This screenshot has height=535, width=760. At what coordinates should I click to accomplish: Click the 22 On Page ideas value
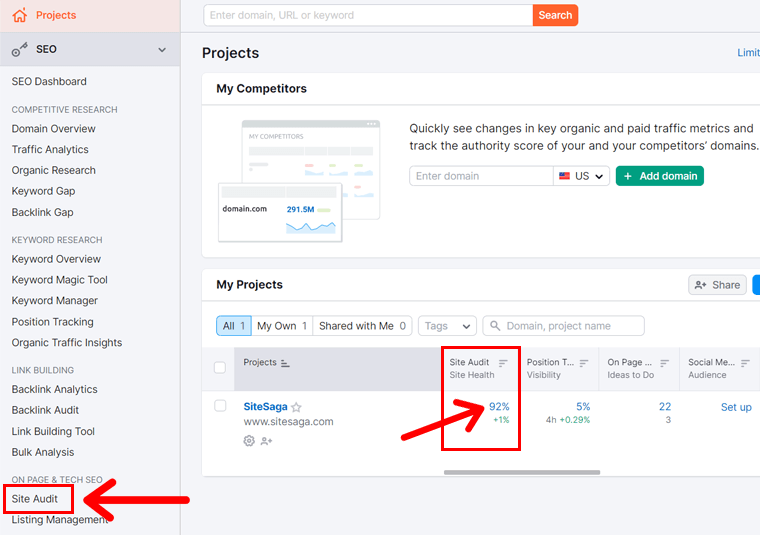coord(665,407)
